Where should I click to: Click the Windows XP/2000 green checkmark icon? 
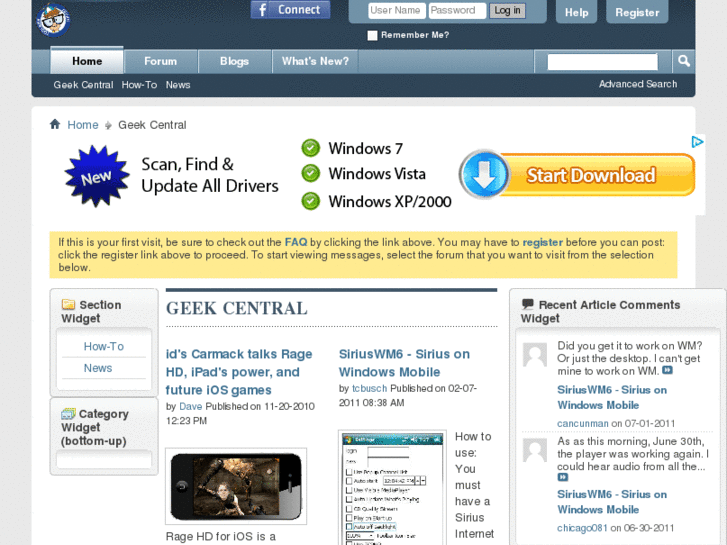311,201
